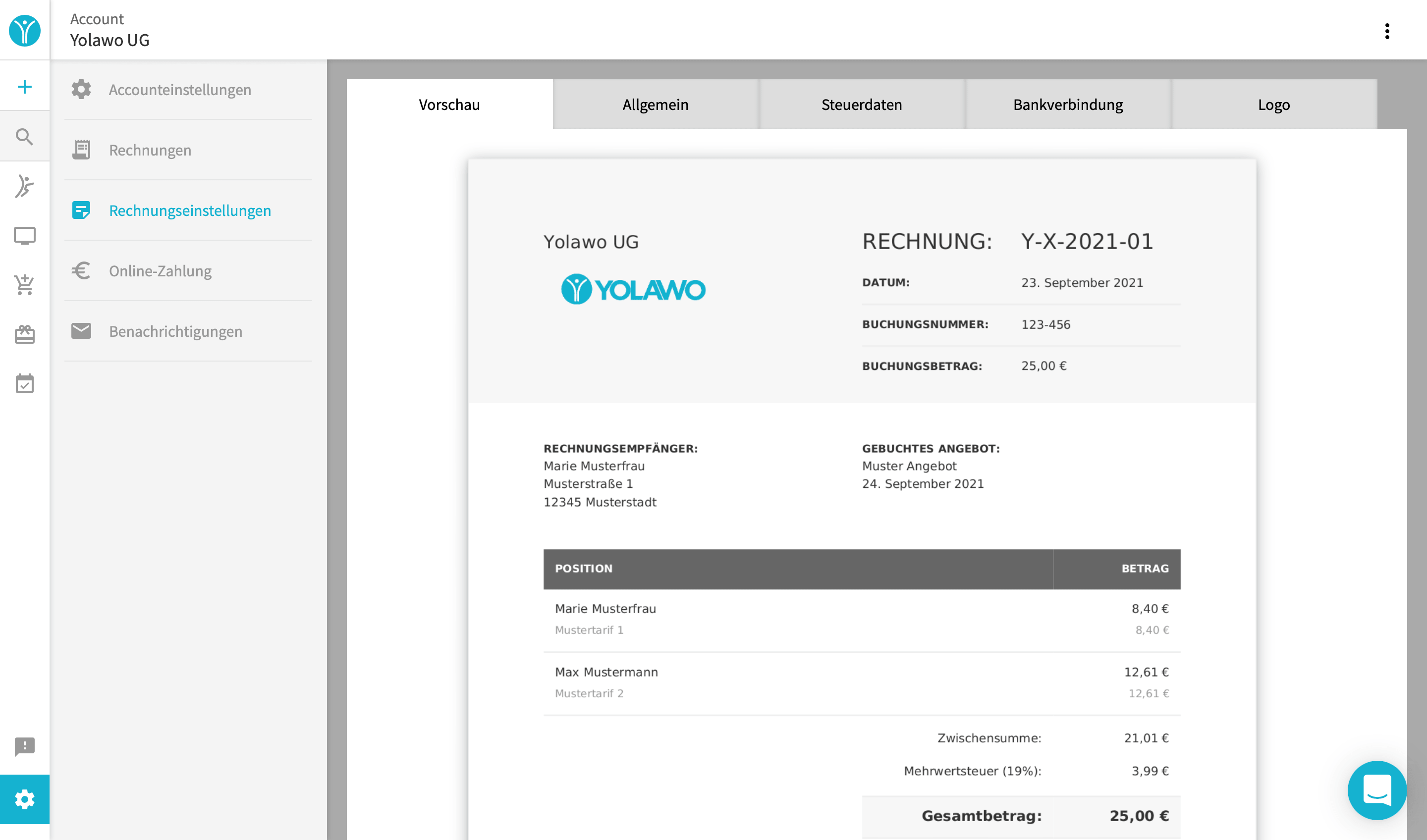1427x840 pixels.
Task: Click the 3,99 € tax amount
Action: 1150,771
